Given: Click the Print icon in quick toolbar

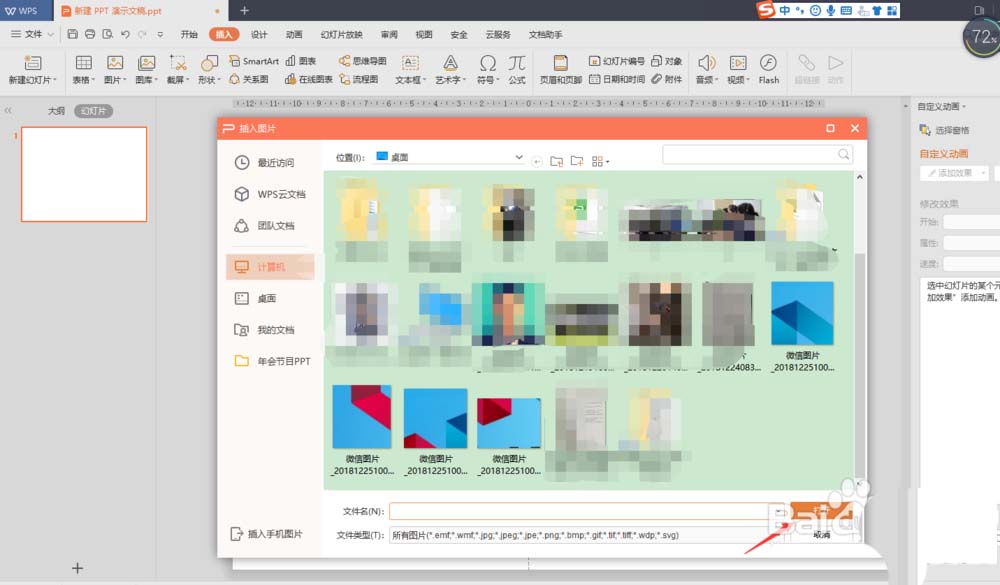Looking at the screenshot, I should (x=90, y=34).
